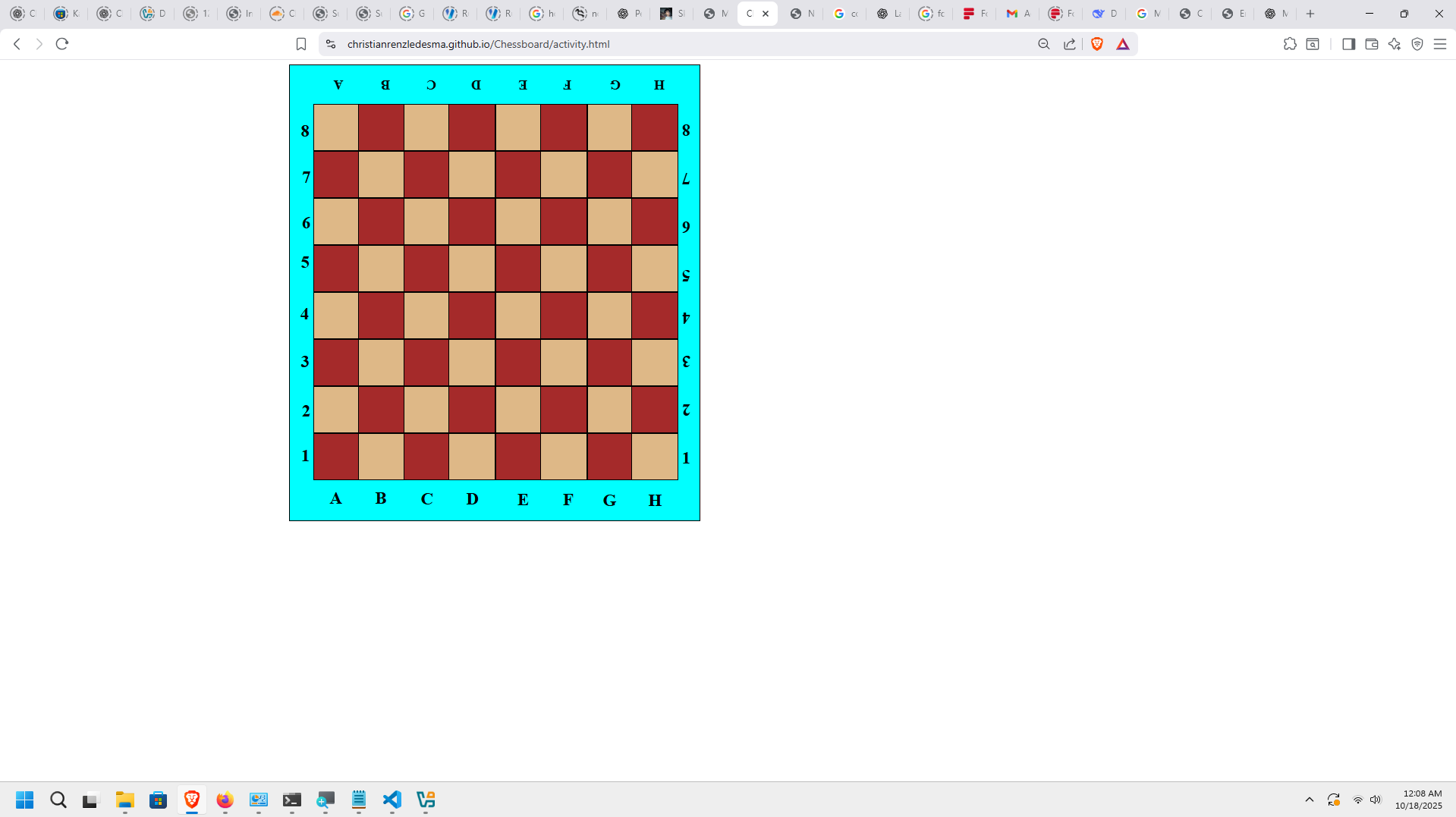Click the upright file label 'A' below the board
1456x817 pixels.
(x=336, y=498)
